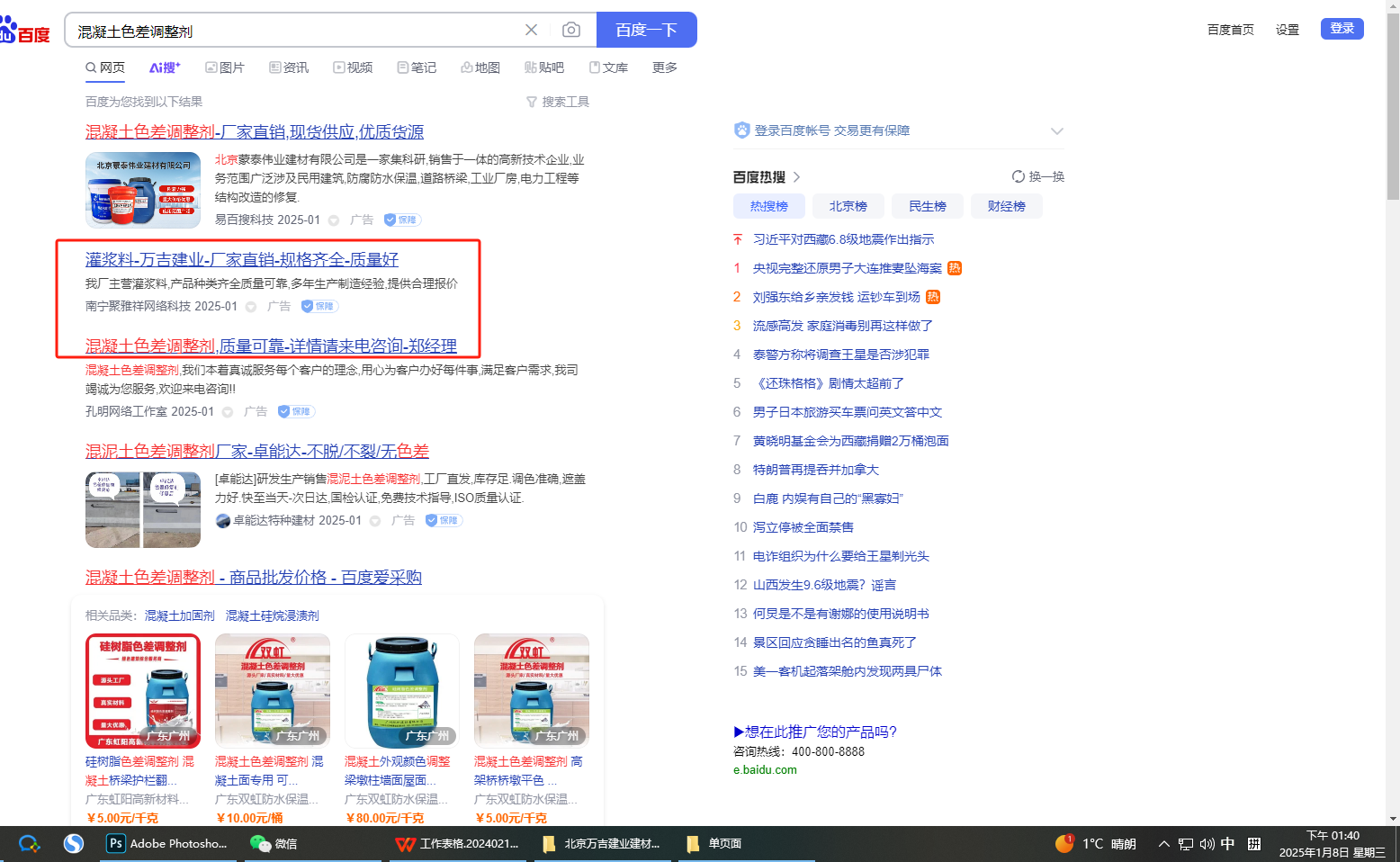Click the shield icon beside login notice
This screenshot has height=862, width=1400.
coord(741,130)
